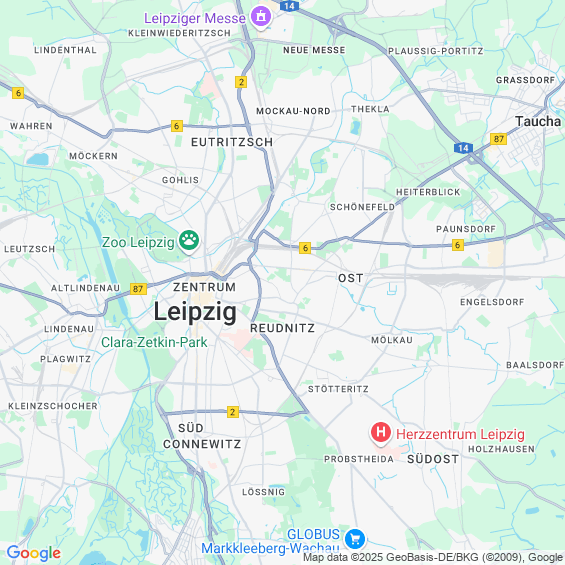Open the Google logo link
Viewport: 565px width, 565px height.
click(34, 553)
